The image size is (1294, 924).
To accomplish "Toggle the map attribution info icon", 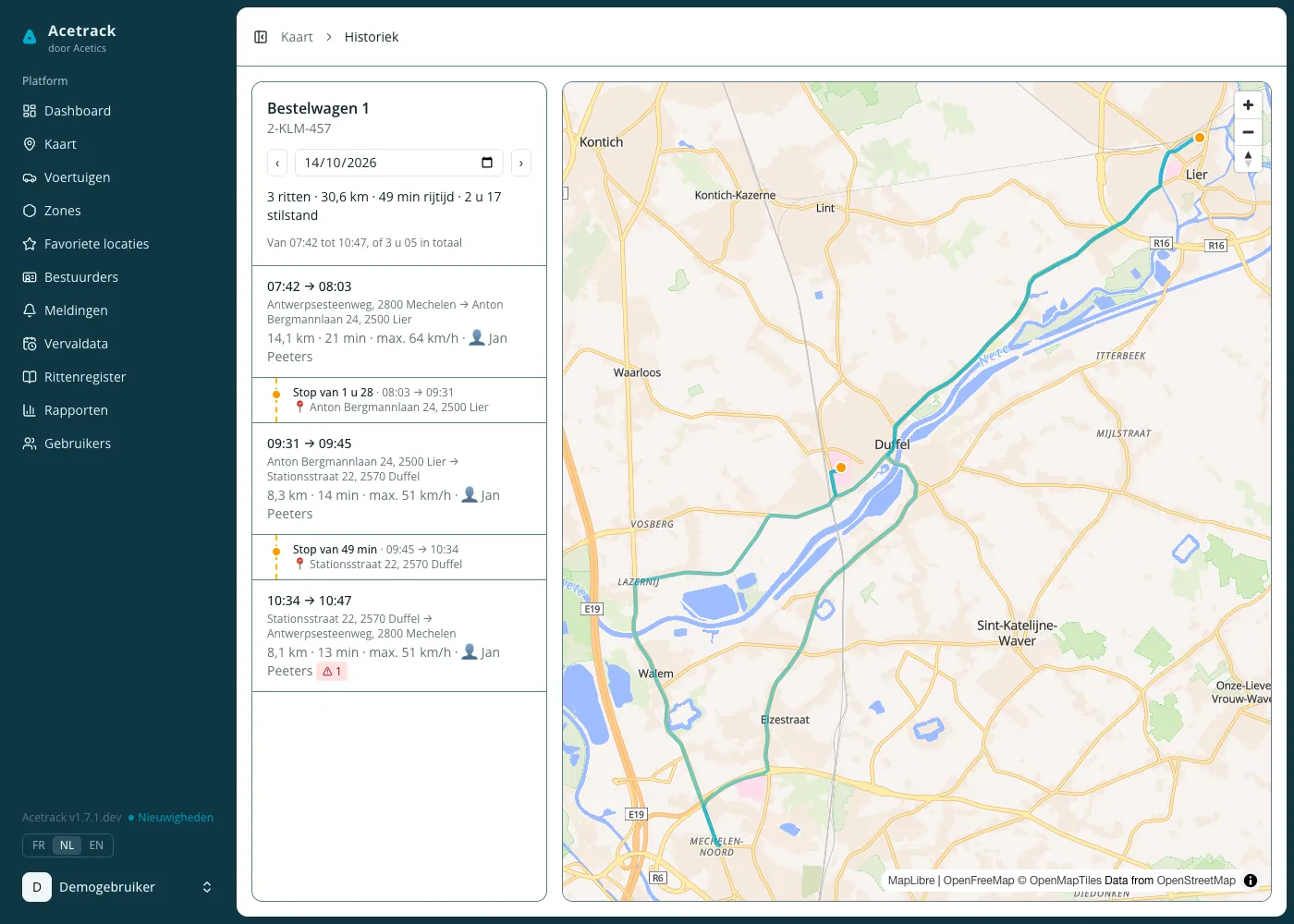I will coord(1251,881).
